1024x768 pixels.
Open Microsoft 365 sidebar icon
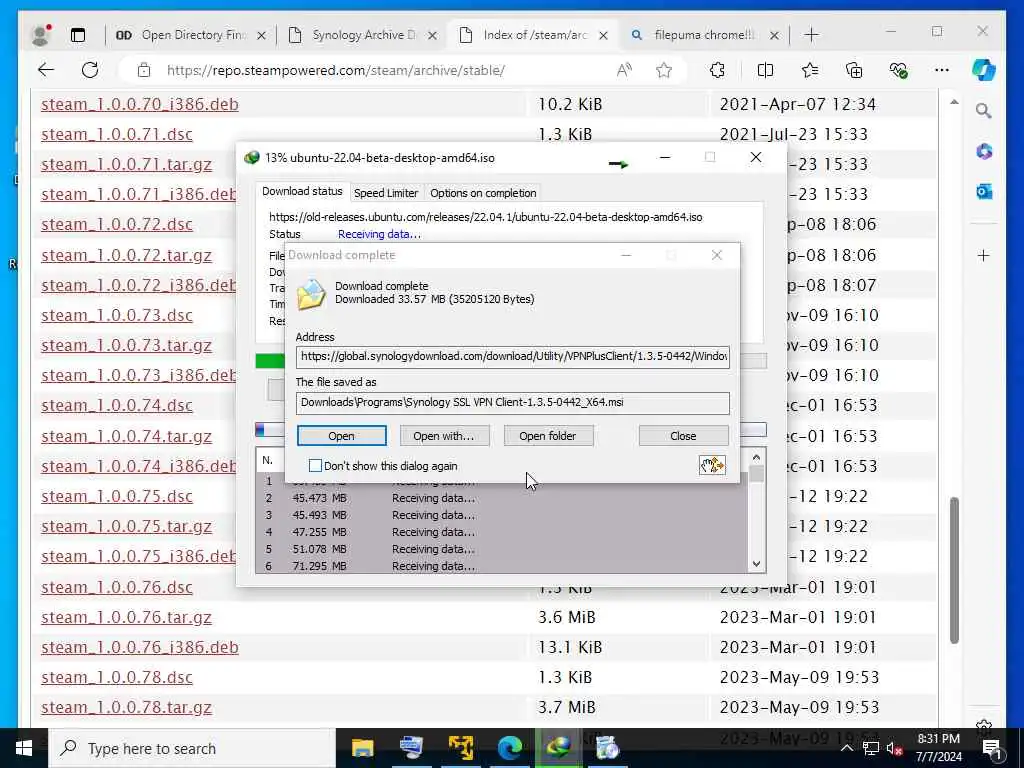pos(984,152)
